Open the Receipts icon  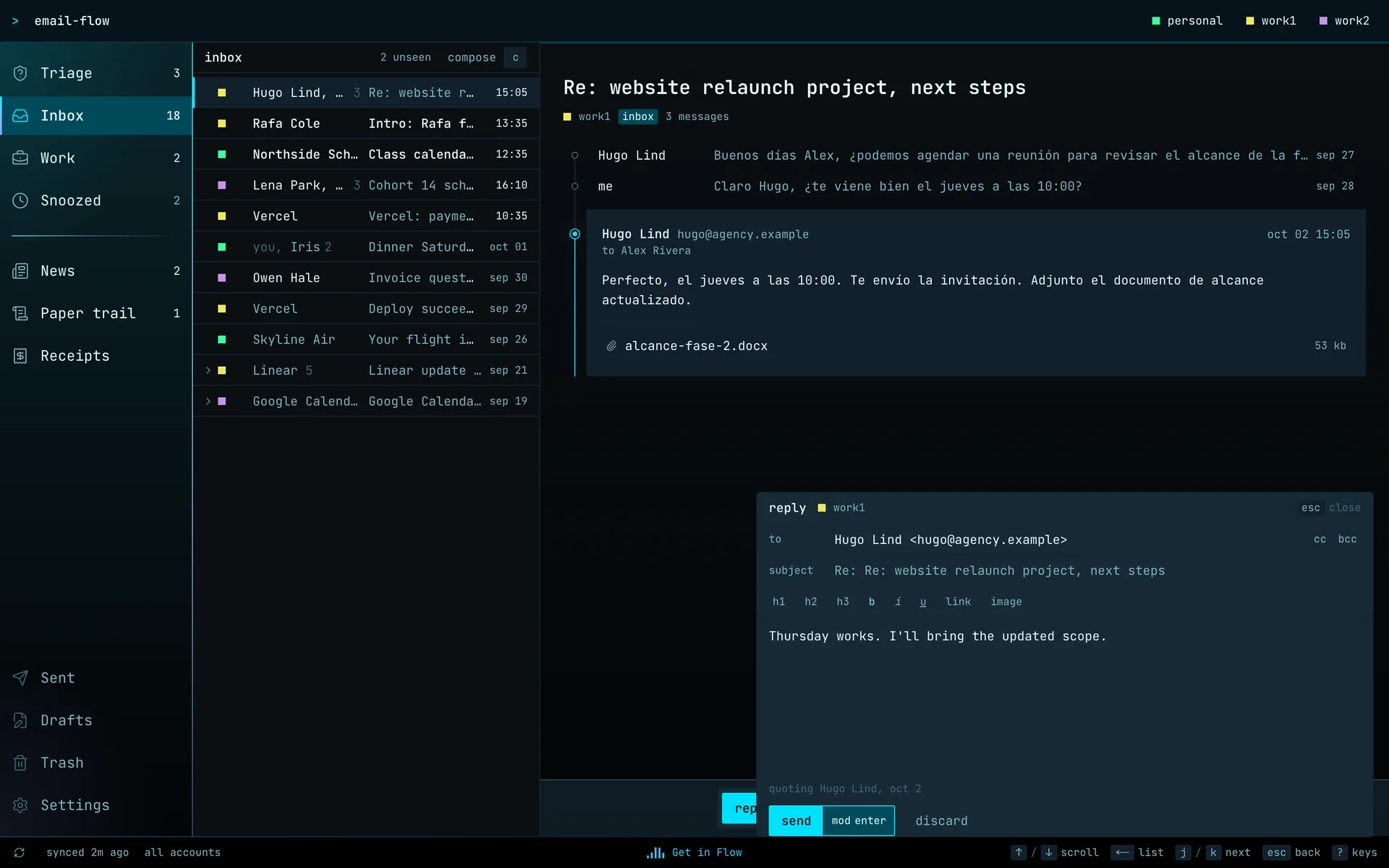pyautogui.click(x=20, y=356)
